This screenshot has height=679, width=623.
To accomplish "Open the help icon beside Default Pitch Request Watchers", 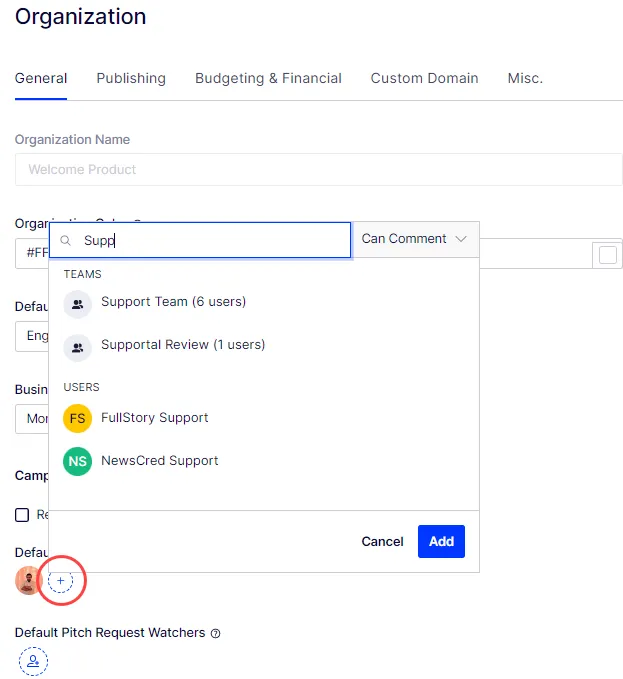I will (216, 634).
